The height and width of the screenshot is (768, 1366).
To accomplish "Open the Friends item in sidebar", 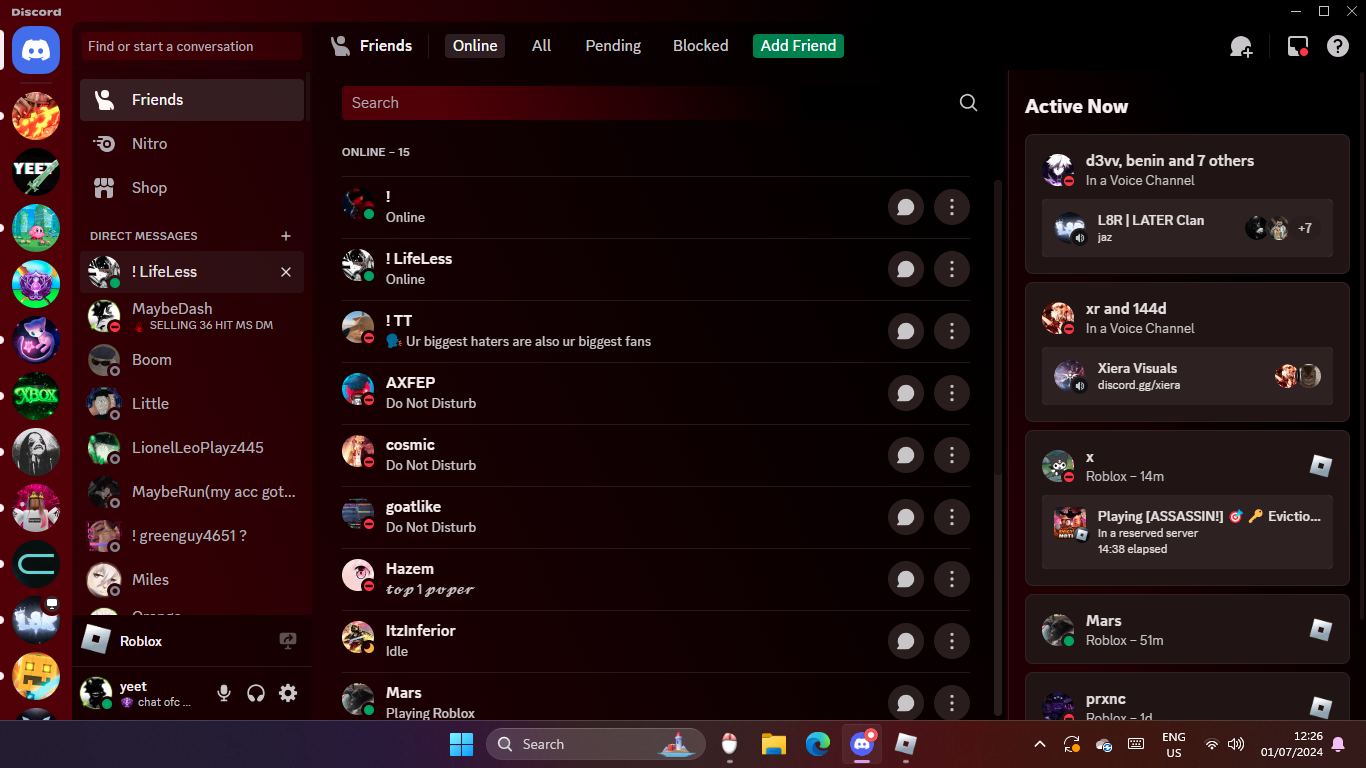I will (192, 100).
